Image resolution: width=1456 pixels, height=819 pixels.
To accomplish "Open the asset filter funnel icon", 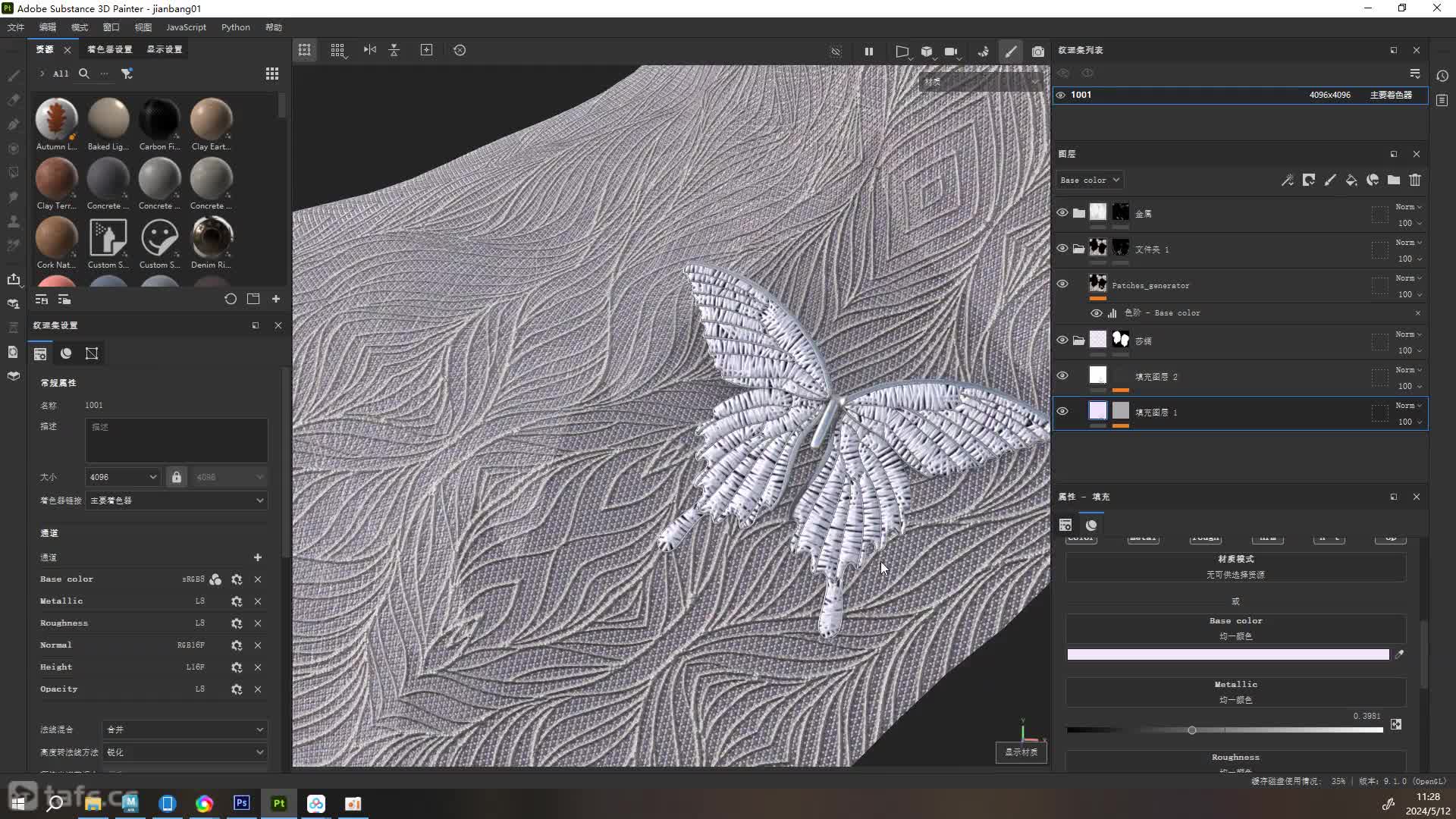I will pyautogui.click(x=127, y=74).
